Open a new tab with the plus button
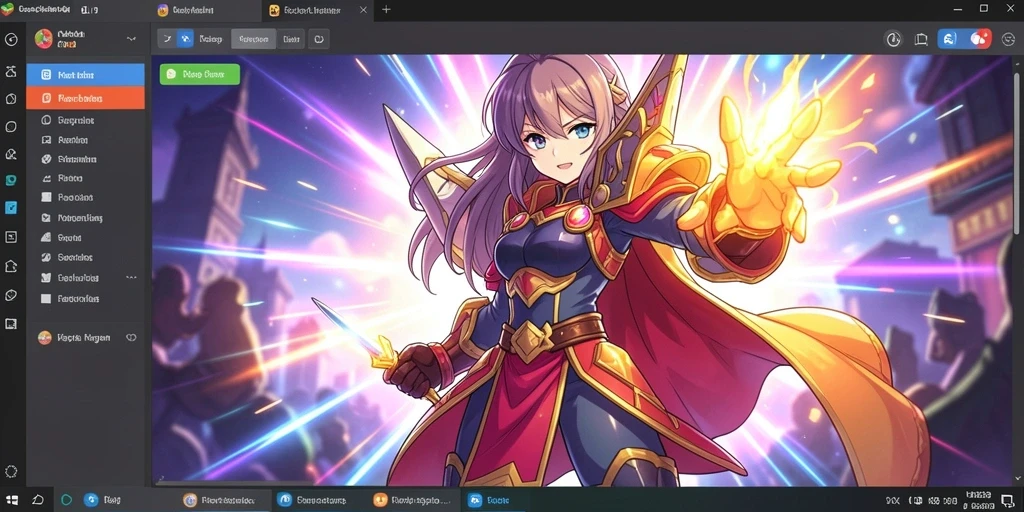1024x512 pixels. point(386,10)
